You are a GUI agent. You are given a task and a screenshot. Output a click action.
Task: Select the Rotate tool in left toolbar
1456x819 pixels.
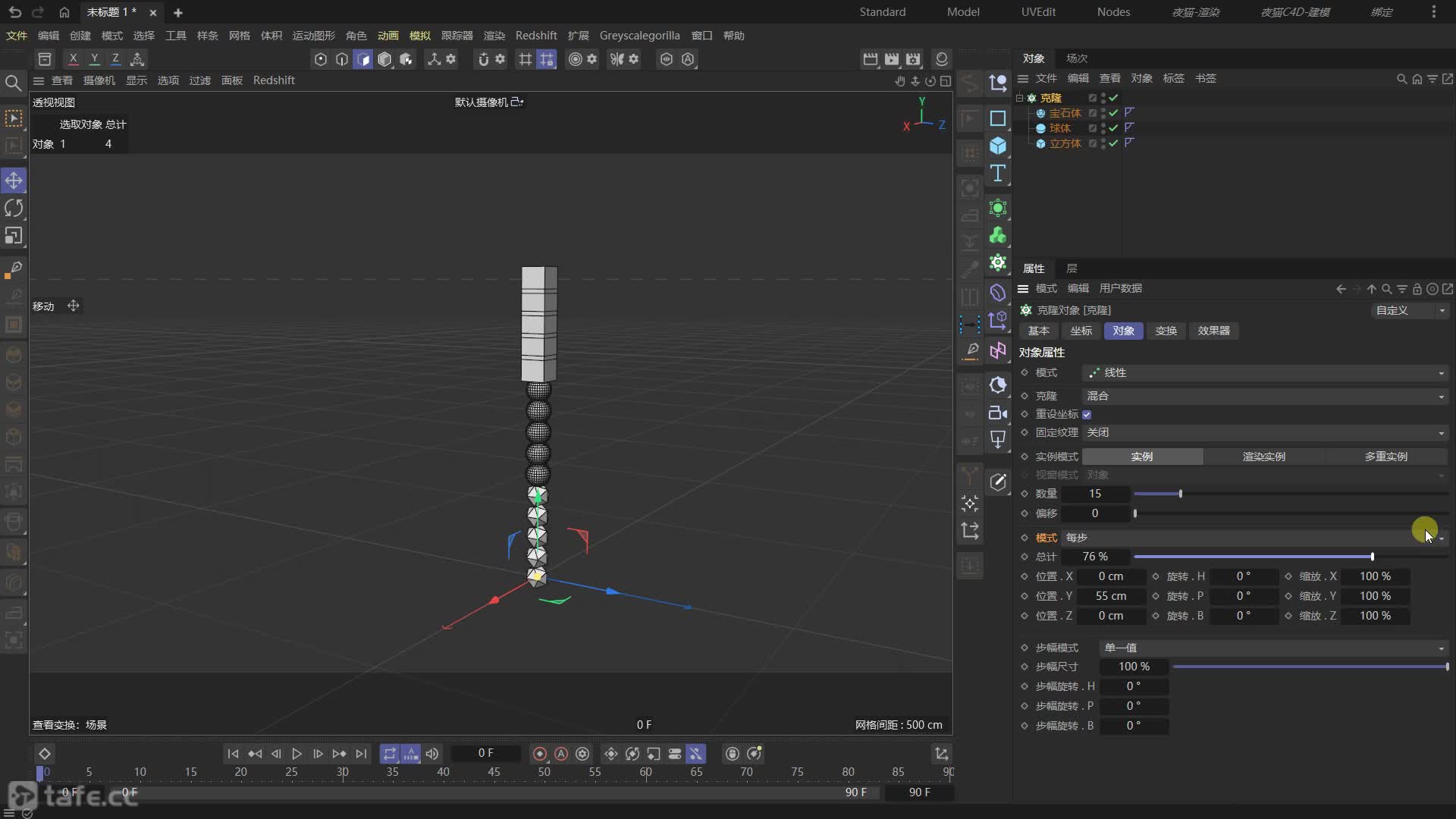click(14, 208)
